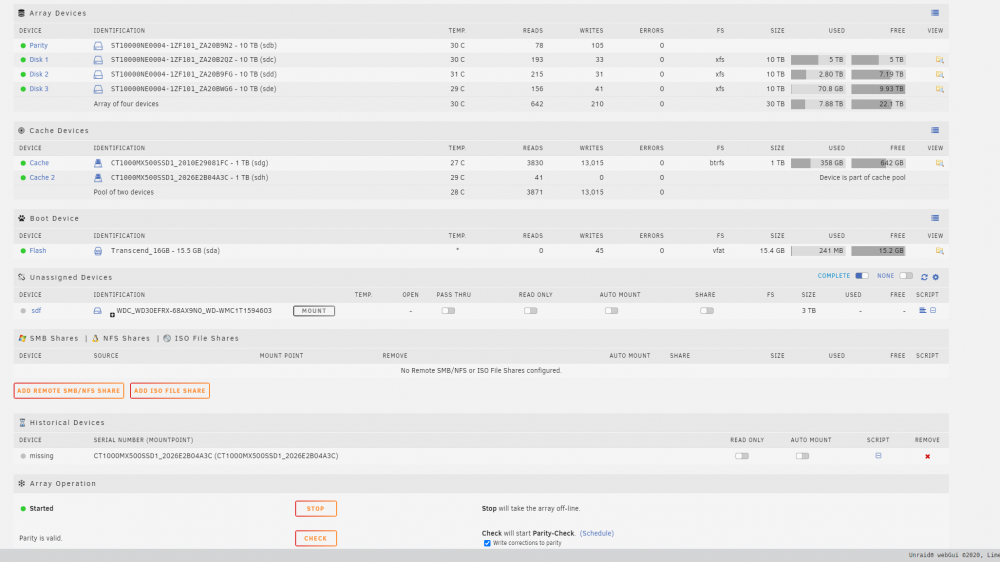The height and width of the screenshot is (562, 1000).
Task: Select the SMB Shares tab label
Action: click(54, 338)
